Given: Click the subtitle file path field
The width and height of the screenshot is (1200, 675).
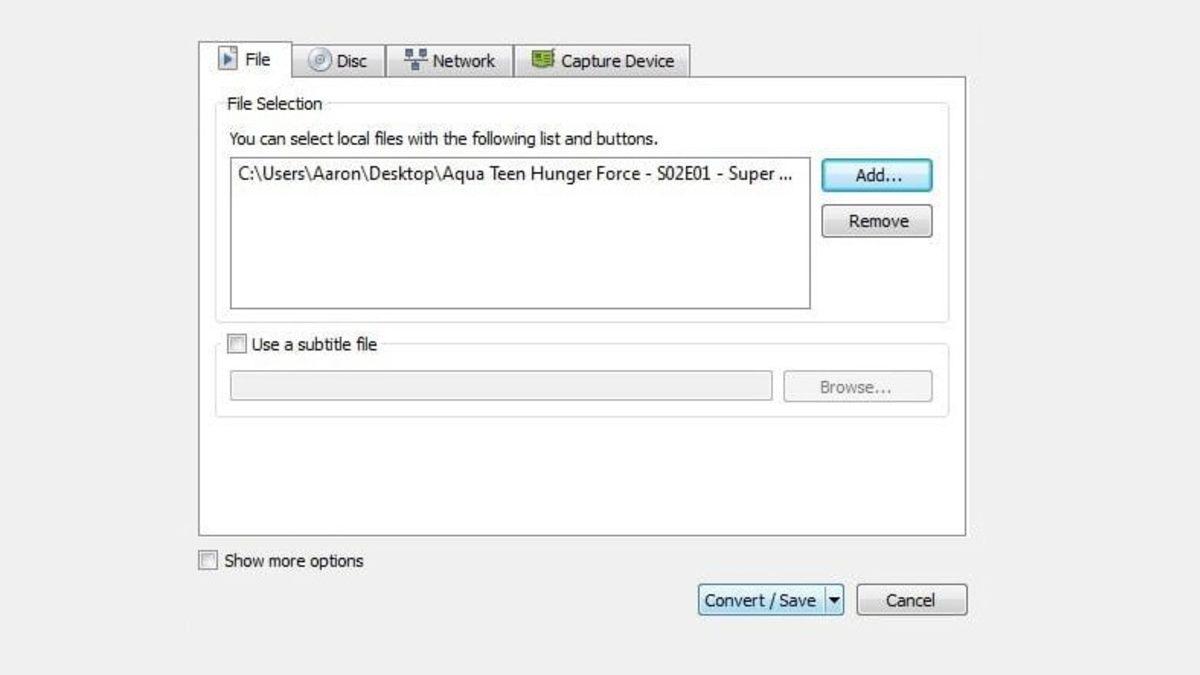Looking at the screenshot, I should click(x=500, y=386).
